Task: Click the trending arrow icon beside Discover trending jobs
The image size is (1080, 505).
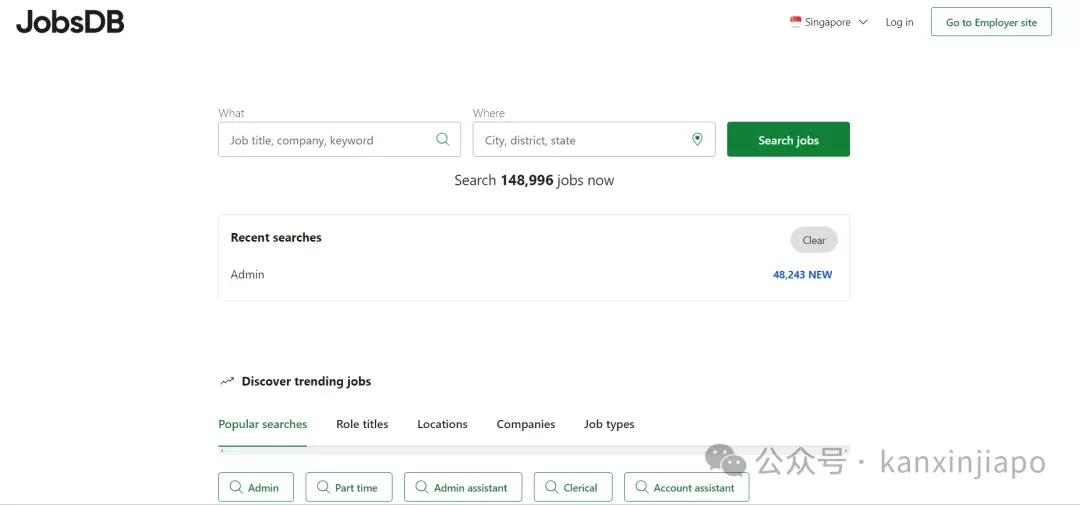Action: [227, 381]
